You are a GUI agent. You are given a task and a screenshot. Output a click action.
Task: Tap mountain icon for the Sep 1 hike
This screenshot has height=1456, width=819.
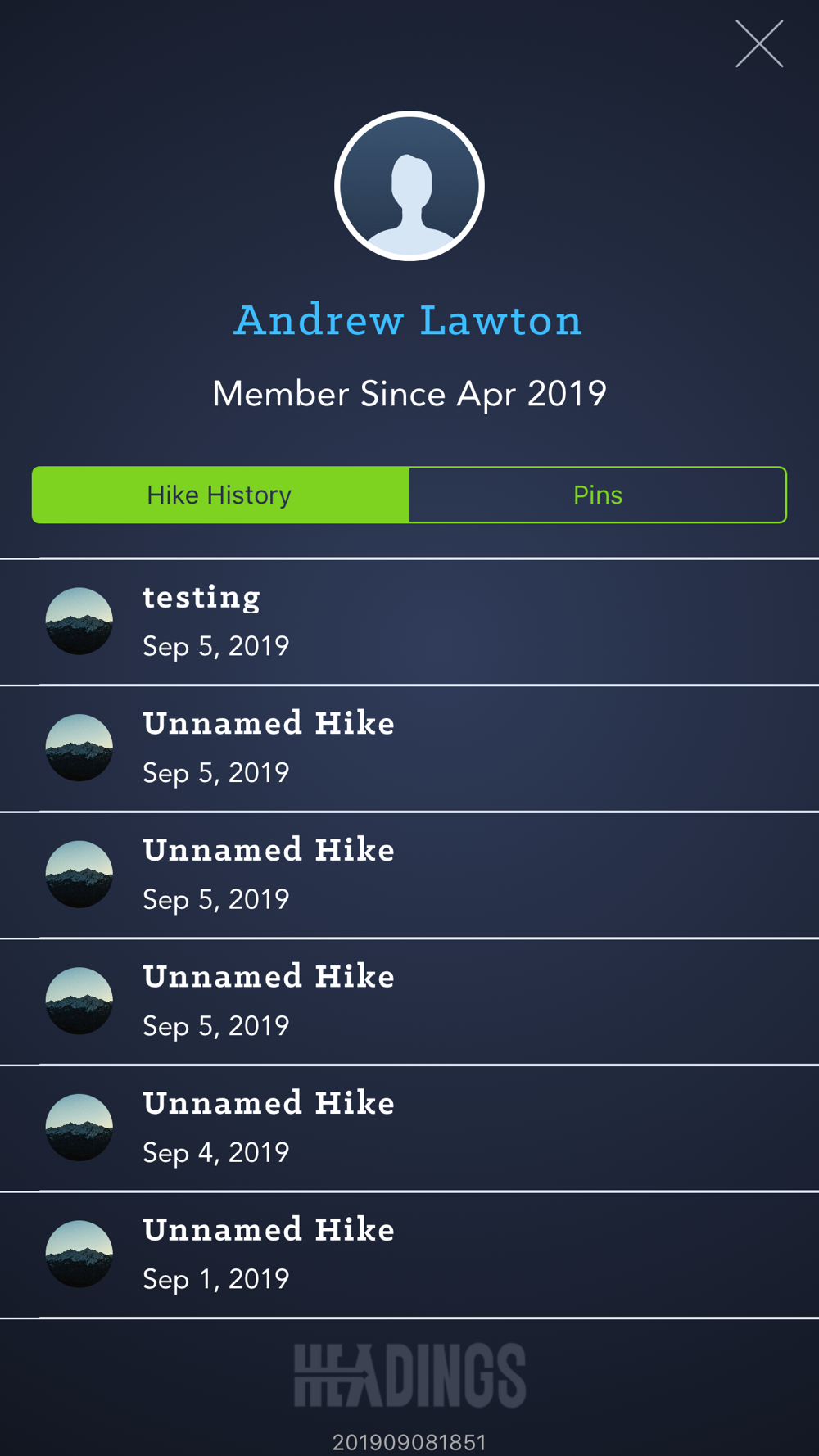[x=79, y=1254]
